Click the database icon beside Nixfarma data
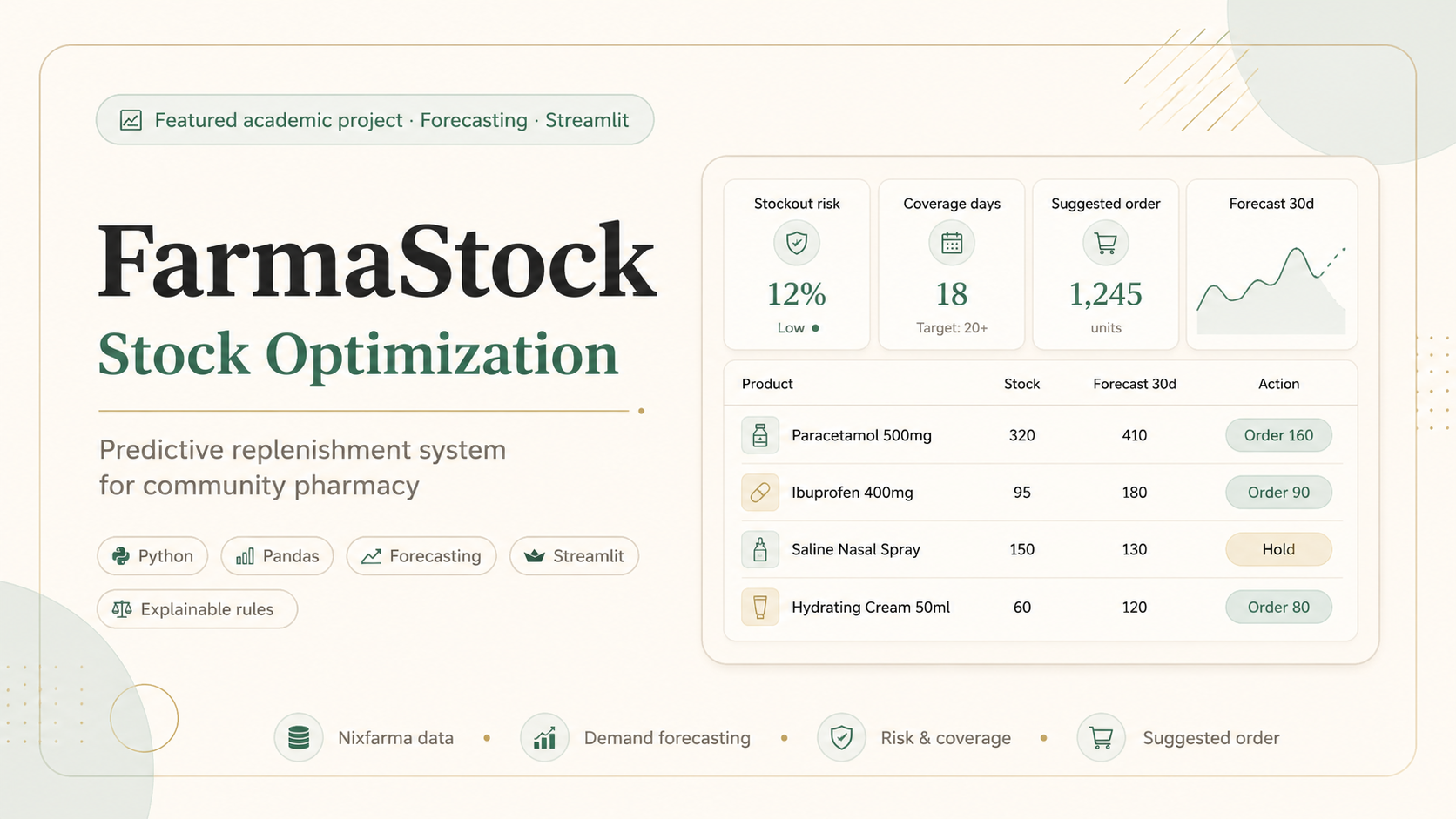1456x819 pixels. tap(299, 738)
